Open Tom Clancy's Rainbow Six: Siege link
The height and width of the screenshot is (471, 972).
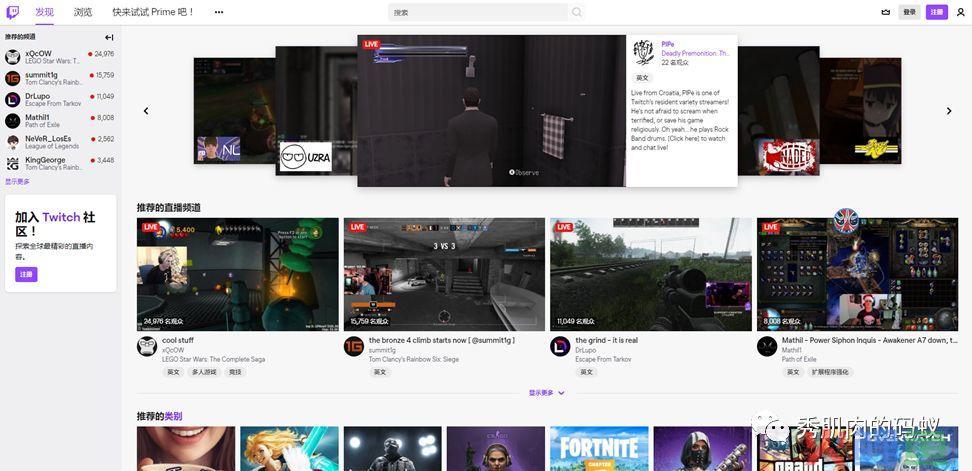414,359
